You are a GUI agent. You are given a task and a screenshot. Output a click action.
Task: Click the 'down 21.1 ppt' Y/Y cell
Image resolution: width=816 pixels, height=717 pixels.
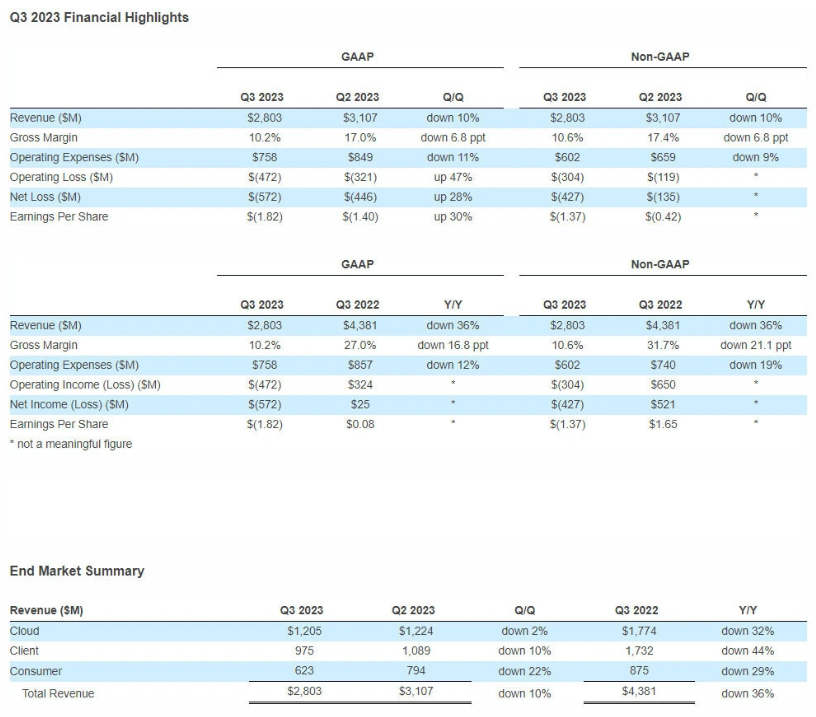[756, 345]
